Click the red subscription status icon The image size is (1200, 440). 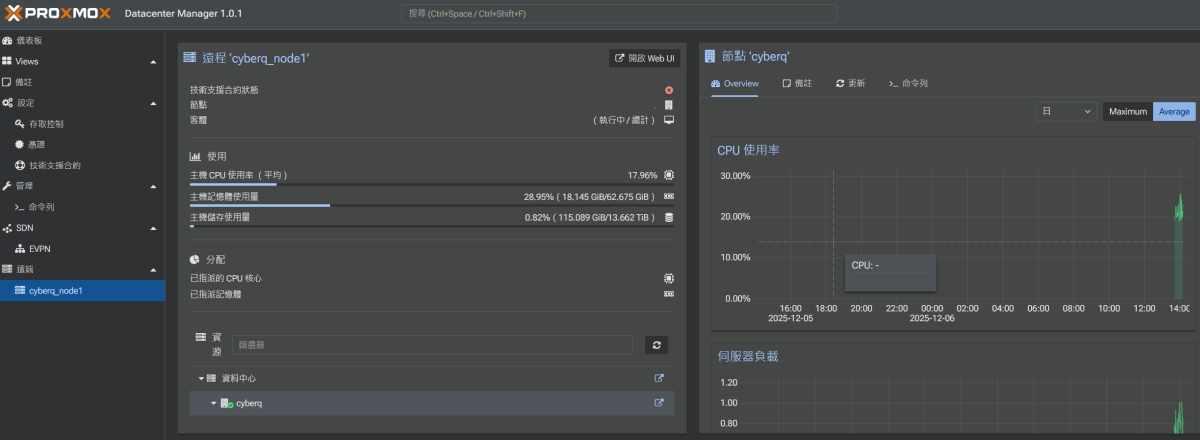pyautogui.click(x=669, y=90)
